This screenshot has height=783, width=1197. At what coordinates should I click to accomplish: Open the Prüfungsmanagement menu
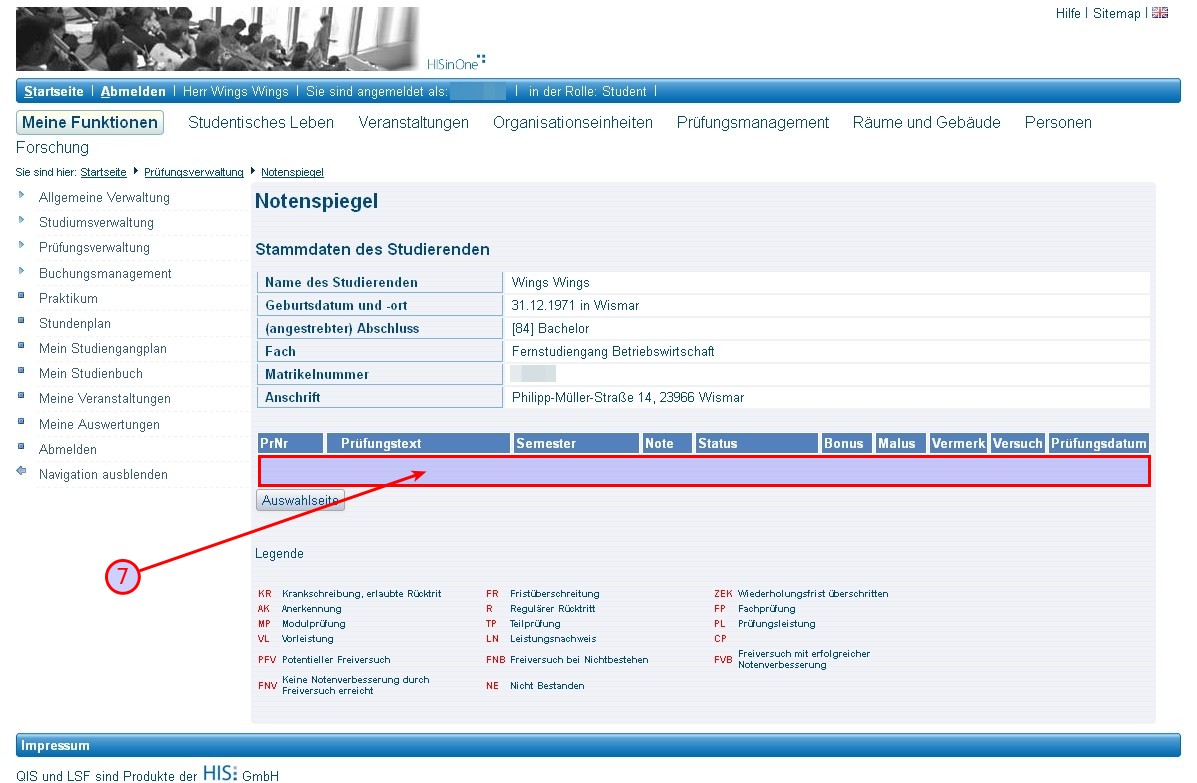pos(752,122)
